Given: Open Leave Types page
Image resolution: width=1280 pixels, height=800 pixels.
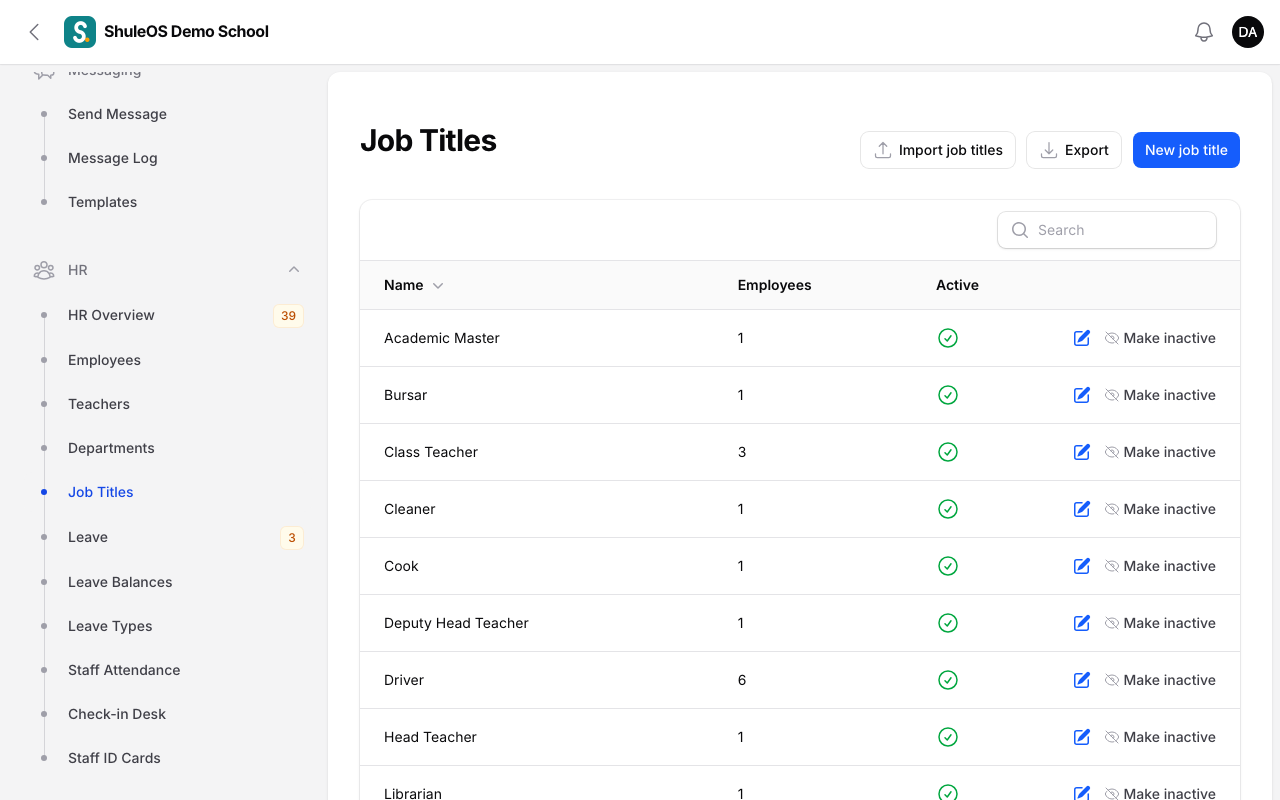Looking at the screenshot, I should 110,626.
